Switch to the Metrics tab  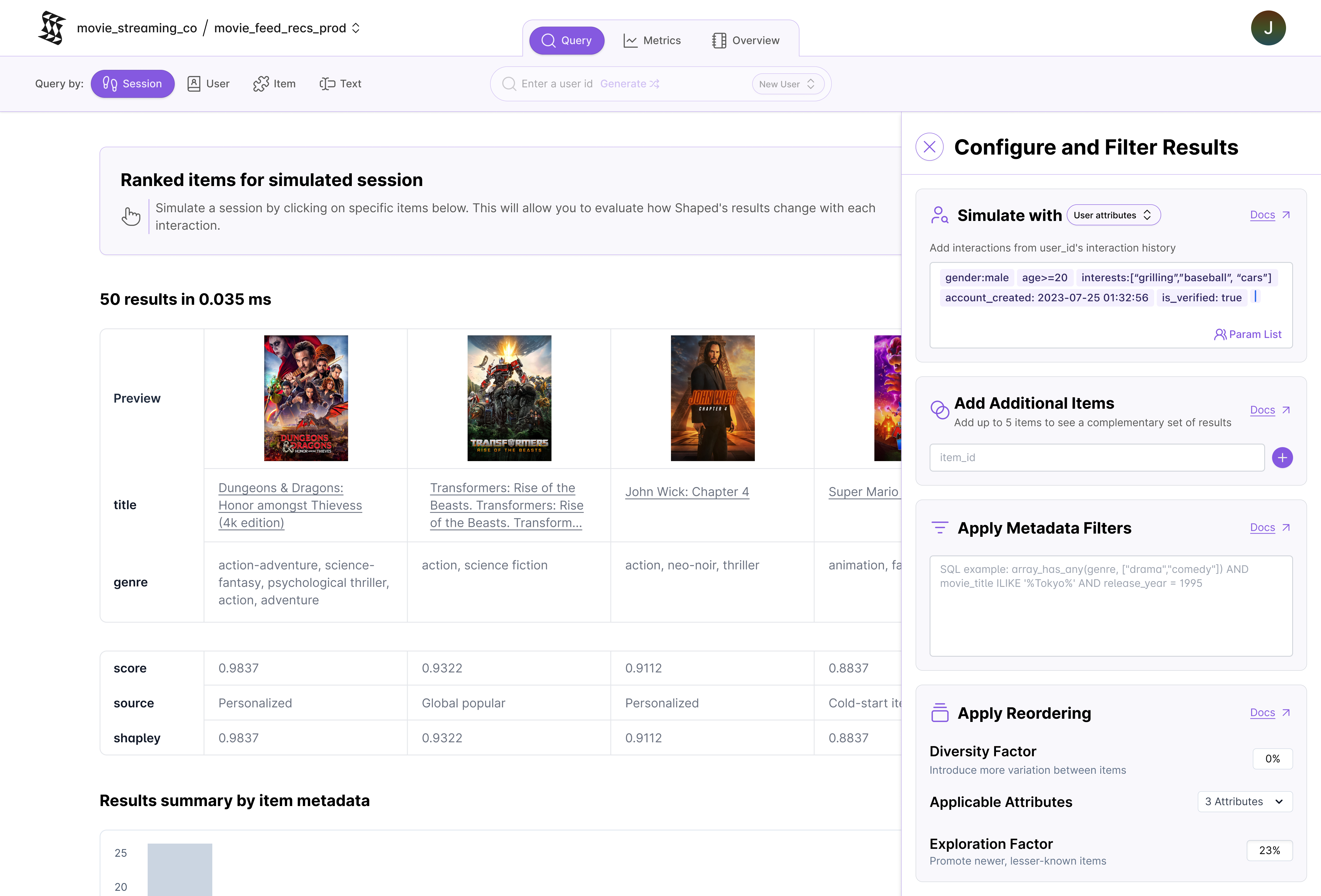click(652, 40)
